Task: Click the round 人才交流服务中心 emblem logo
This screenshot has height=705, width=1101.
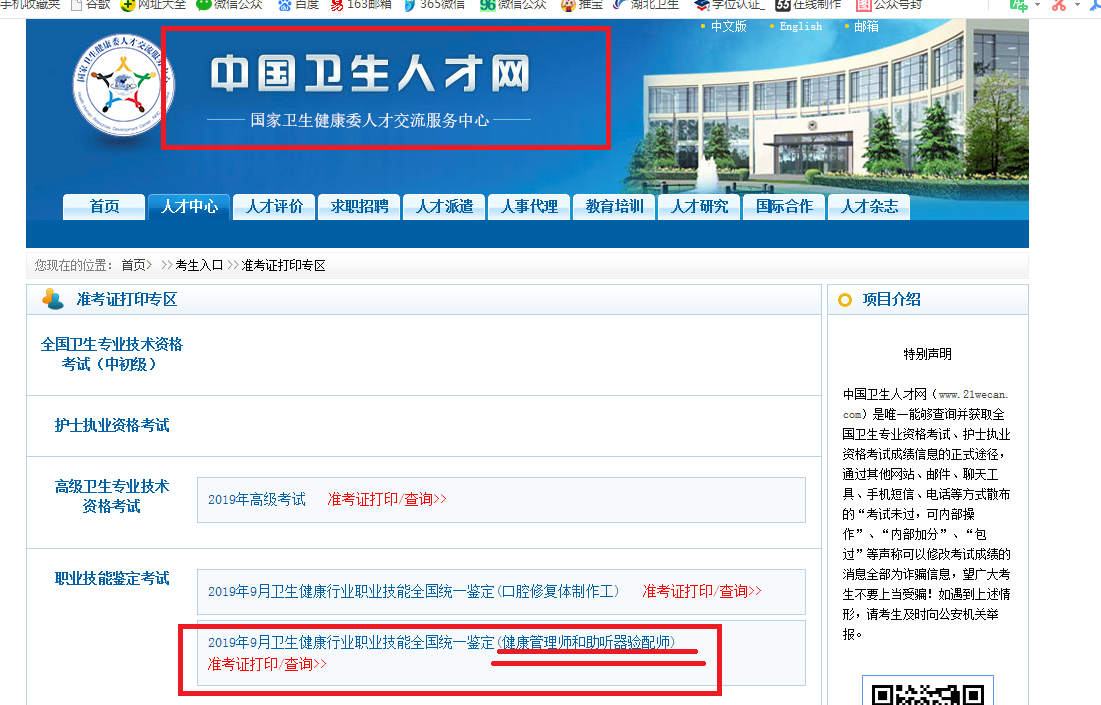Action: 123,85
